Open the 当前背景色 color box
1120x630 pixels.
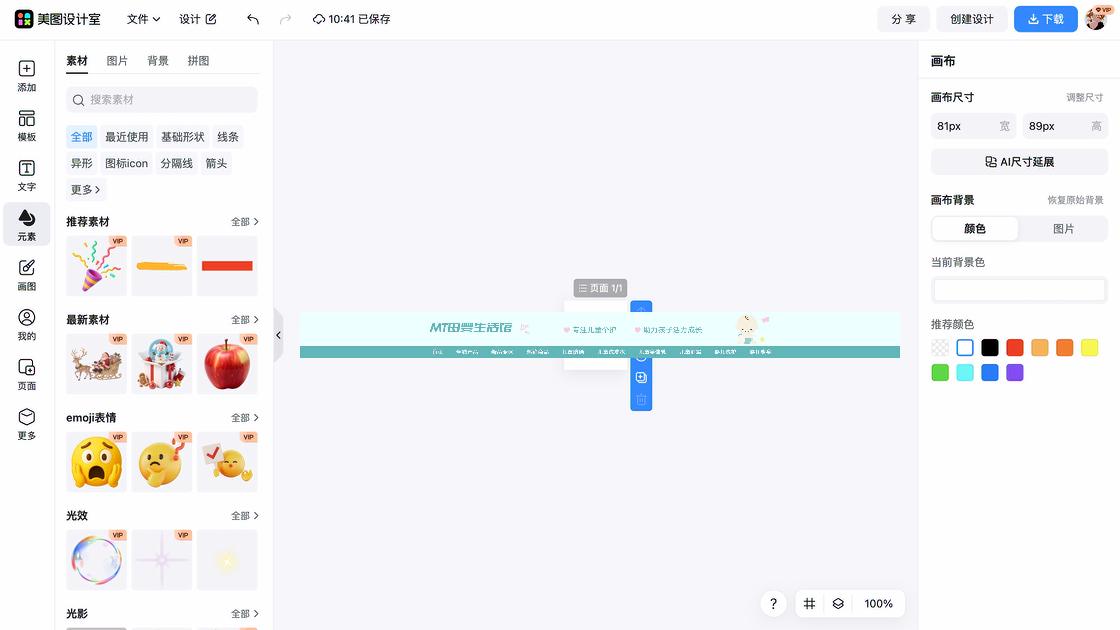[1019, 290]
